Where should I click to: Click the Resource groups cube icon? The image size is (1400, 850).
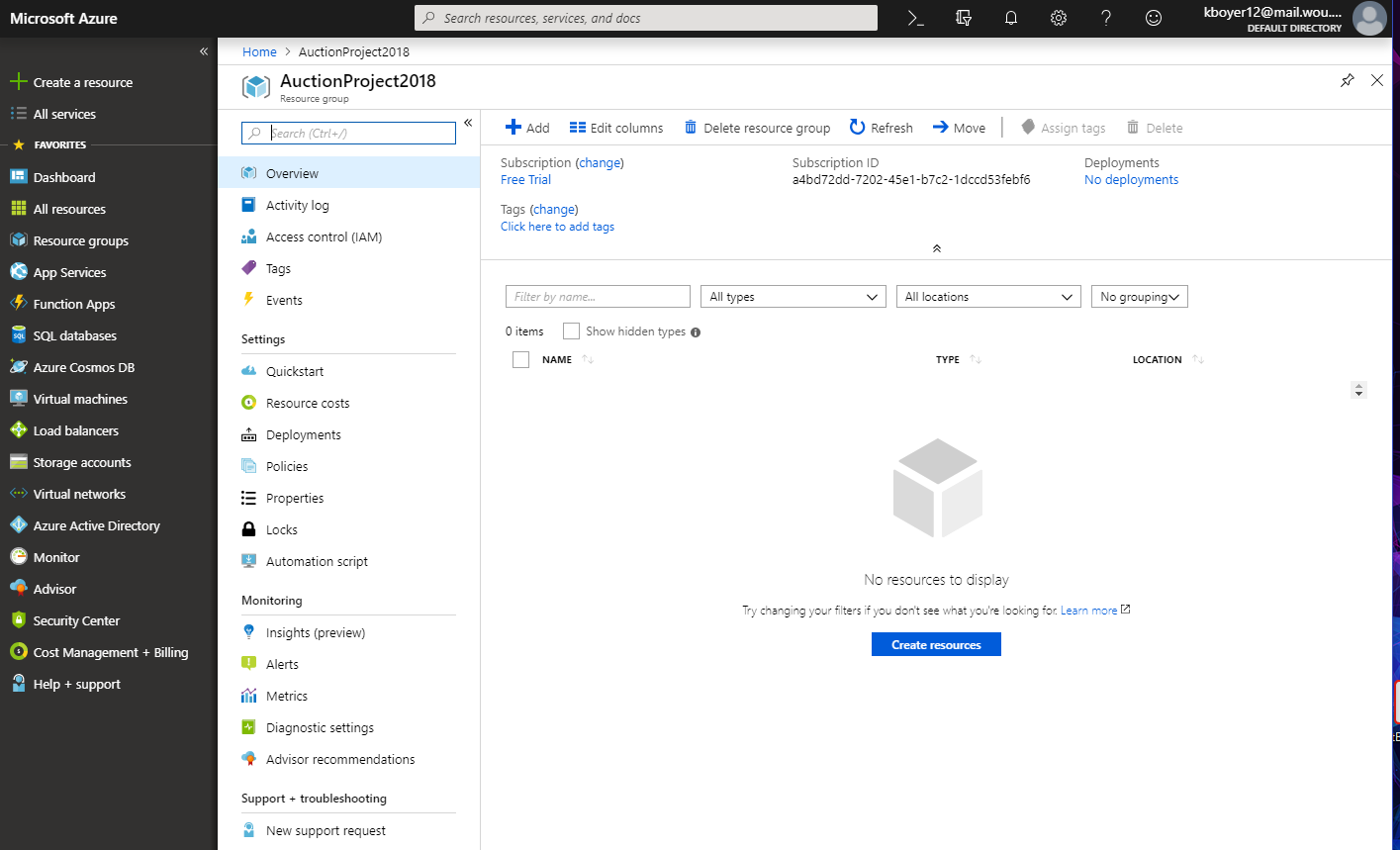tap(18, 240)
